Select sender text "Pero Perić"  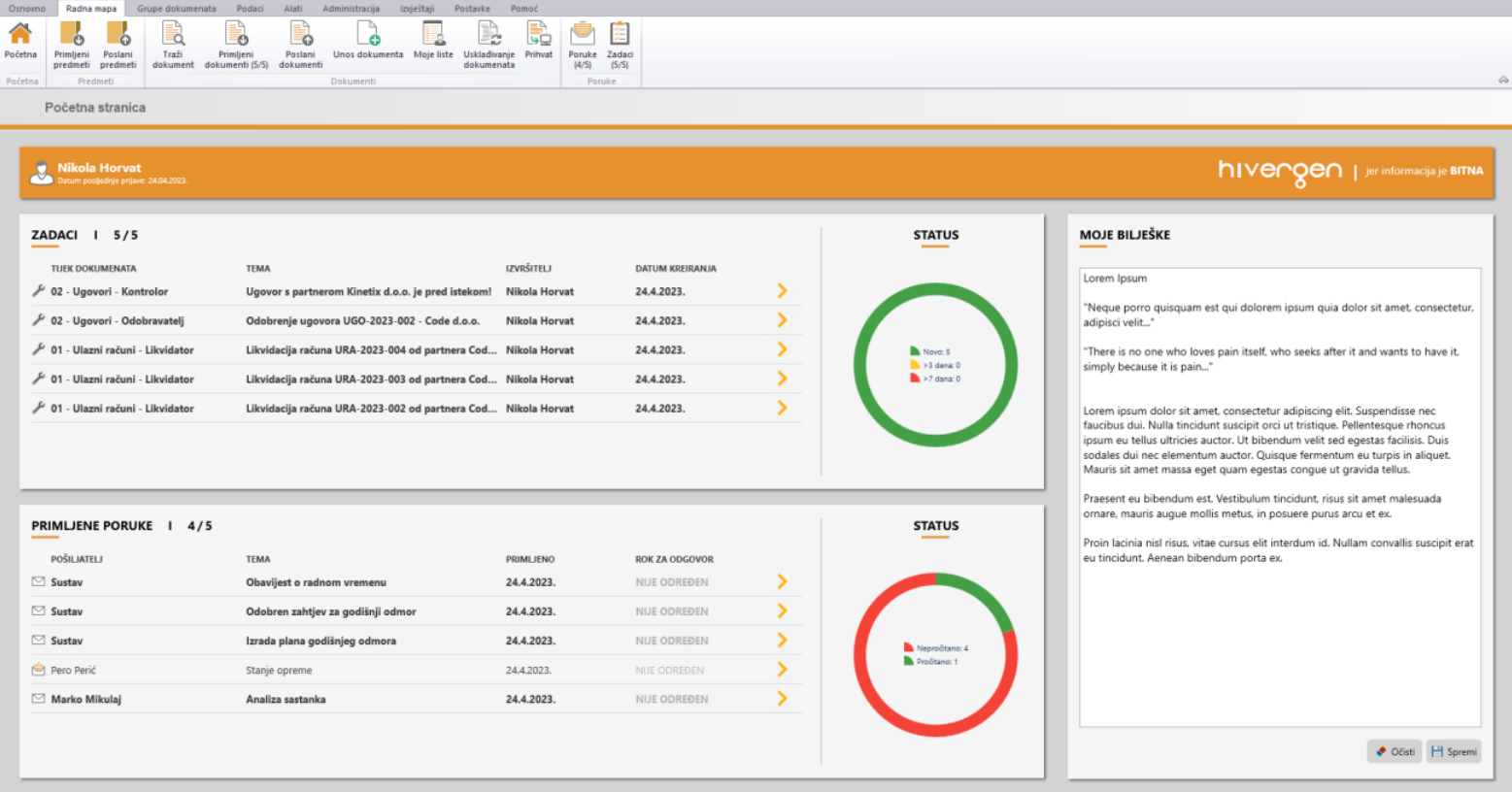[74, 670]
